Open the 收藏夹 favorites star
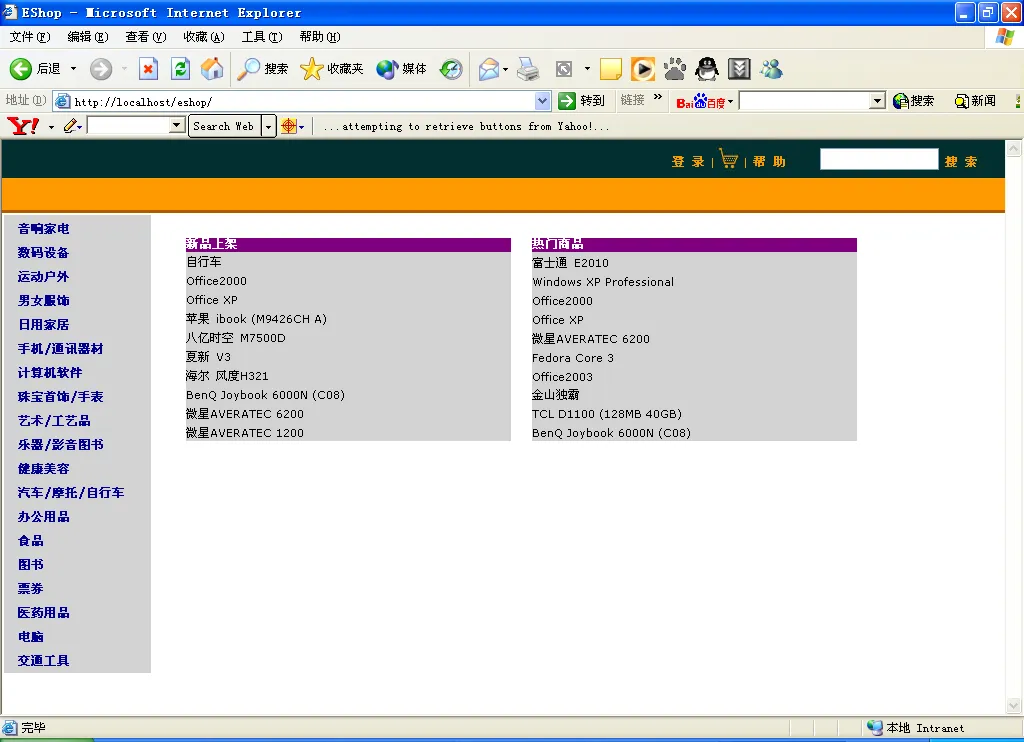This screenshot has width=1024, height=742. point(331,69)
